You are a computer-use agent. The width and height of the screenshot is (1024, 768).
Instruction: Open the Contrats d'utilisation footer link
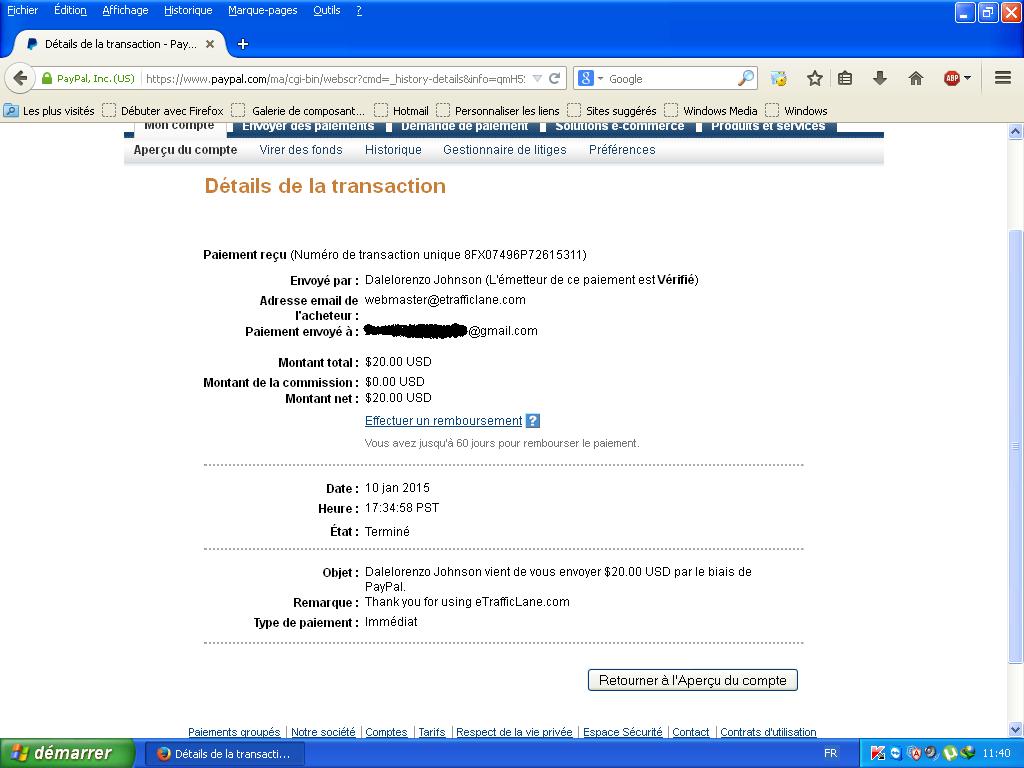(x=768, y=732)
